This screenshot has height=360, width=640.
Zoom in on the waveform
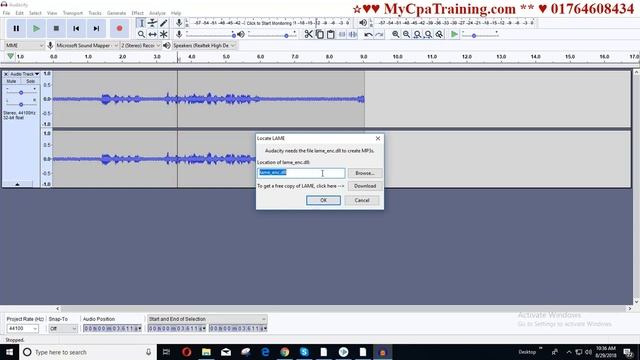pos(396,34)
